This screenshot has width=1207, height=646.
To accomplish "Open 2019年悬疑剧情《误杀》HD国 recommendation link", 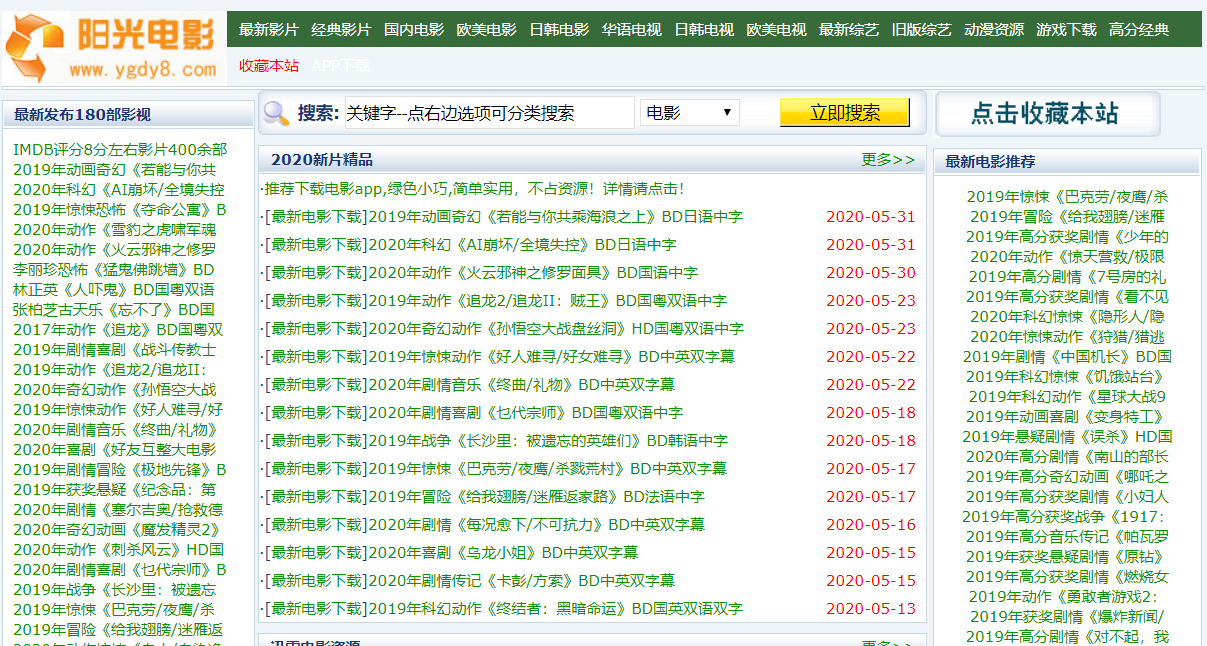I will point(1067,436).
